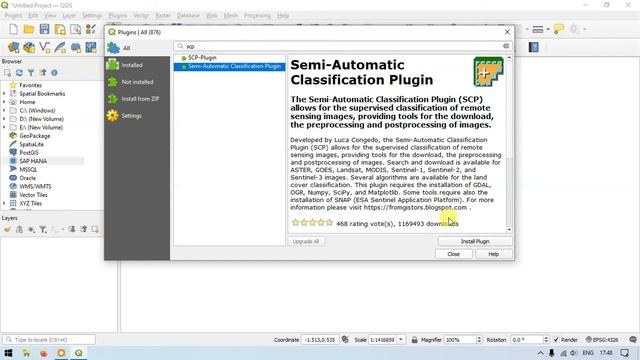Click Add Selected Layers icon in Browser panel
640x360 pixels.
point(7,73)
